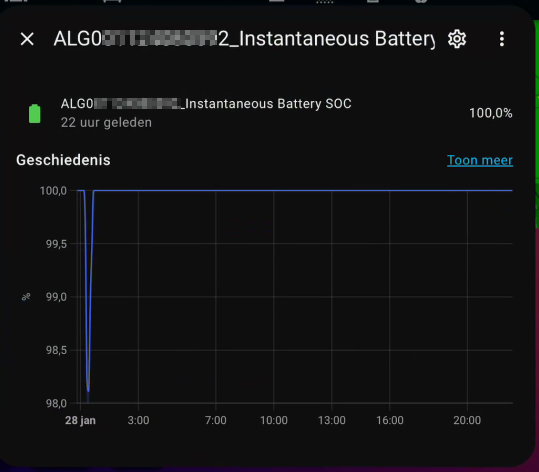The height and width of the screenshot is (472, 539).
Task: Click the 10:00 time axis label
Action: pos(274,420)
